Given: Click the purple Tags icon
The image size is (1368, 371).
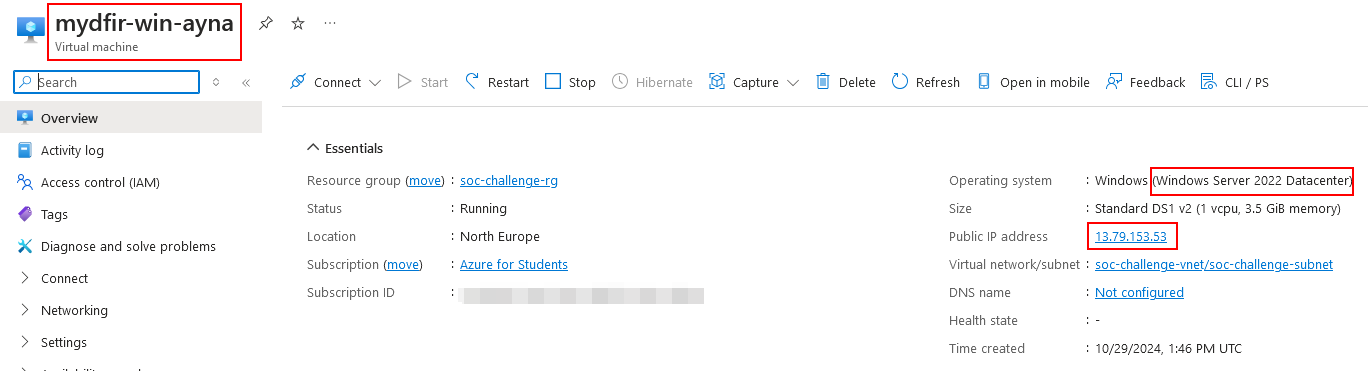Looking at the screenshot, I should [25, 214].
